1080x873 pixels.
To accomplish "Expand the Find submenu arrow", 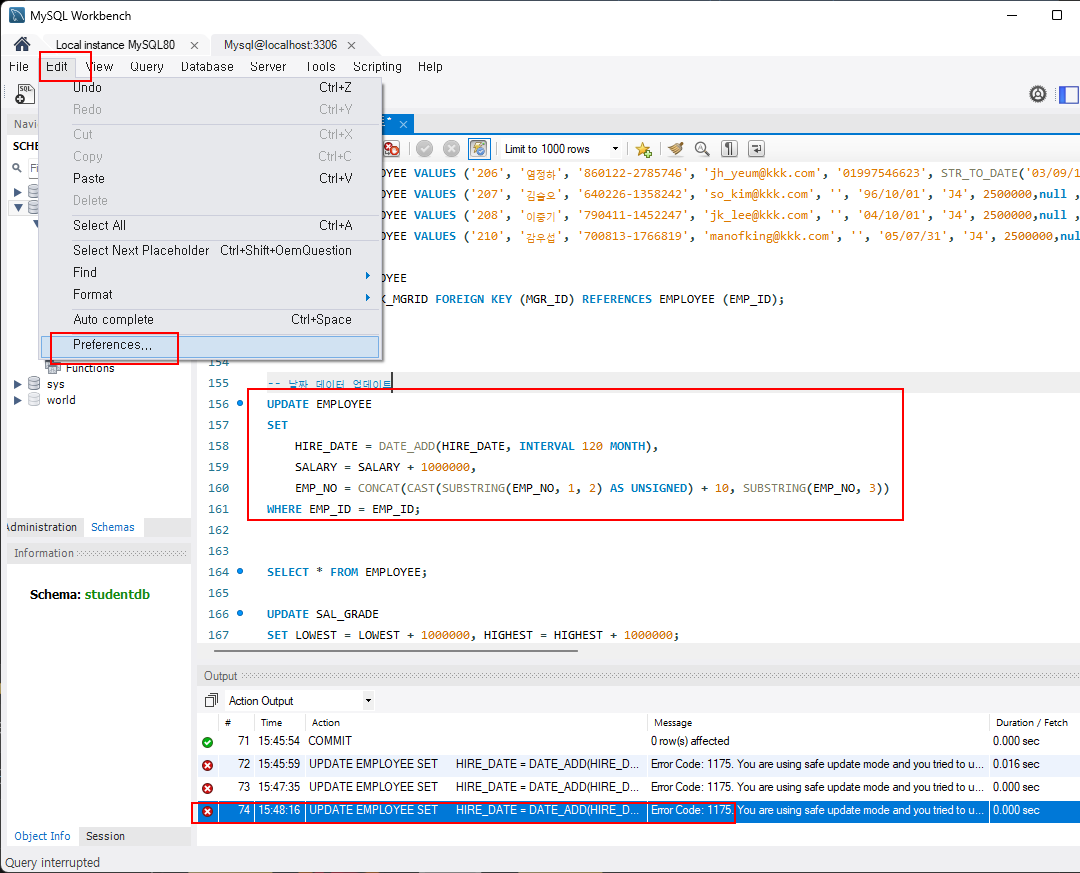I will click(368, 276).
